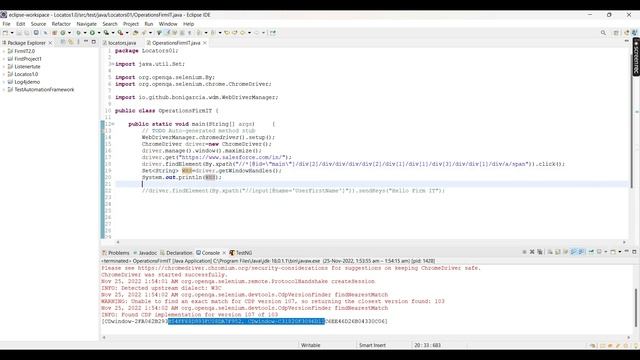Viewport: 640px width, 360px height.
Task: Expand the folded imports at line 3
Action: tap(113, 64)
